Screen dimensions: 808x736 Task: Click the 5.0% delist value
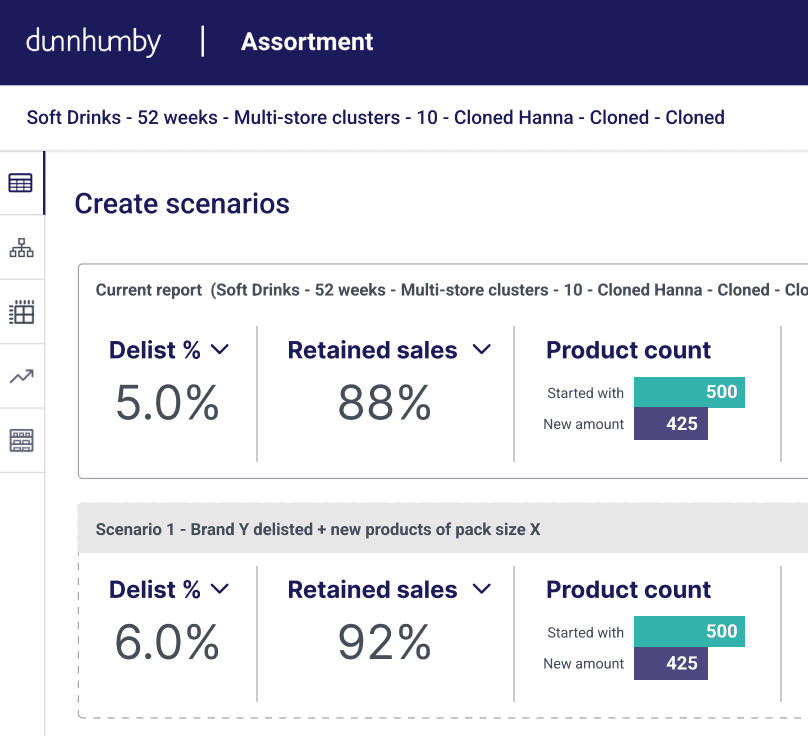point(167,404)
